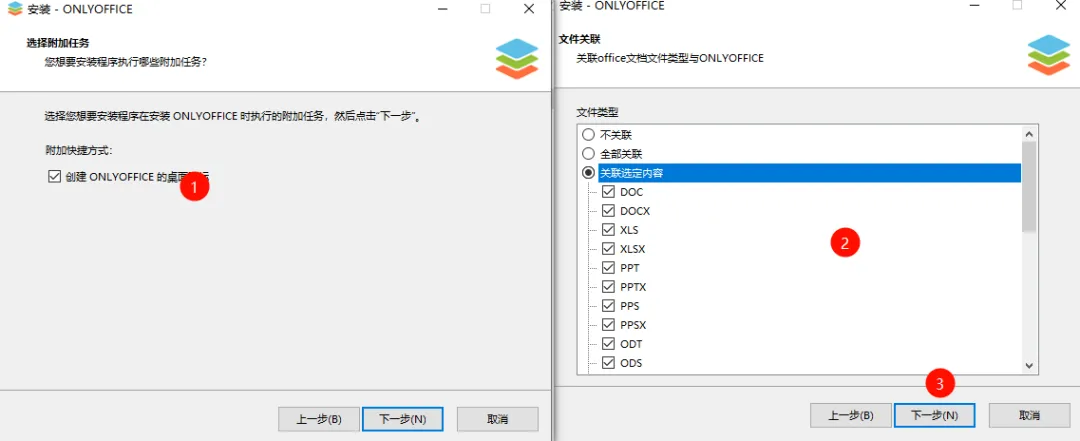
Task: Uncheck the ODT file type checkbox
Action: (608, 343)
